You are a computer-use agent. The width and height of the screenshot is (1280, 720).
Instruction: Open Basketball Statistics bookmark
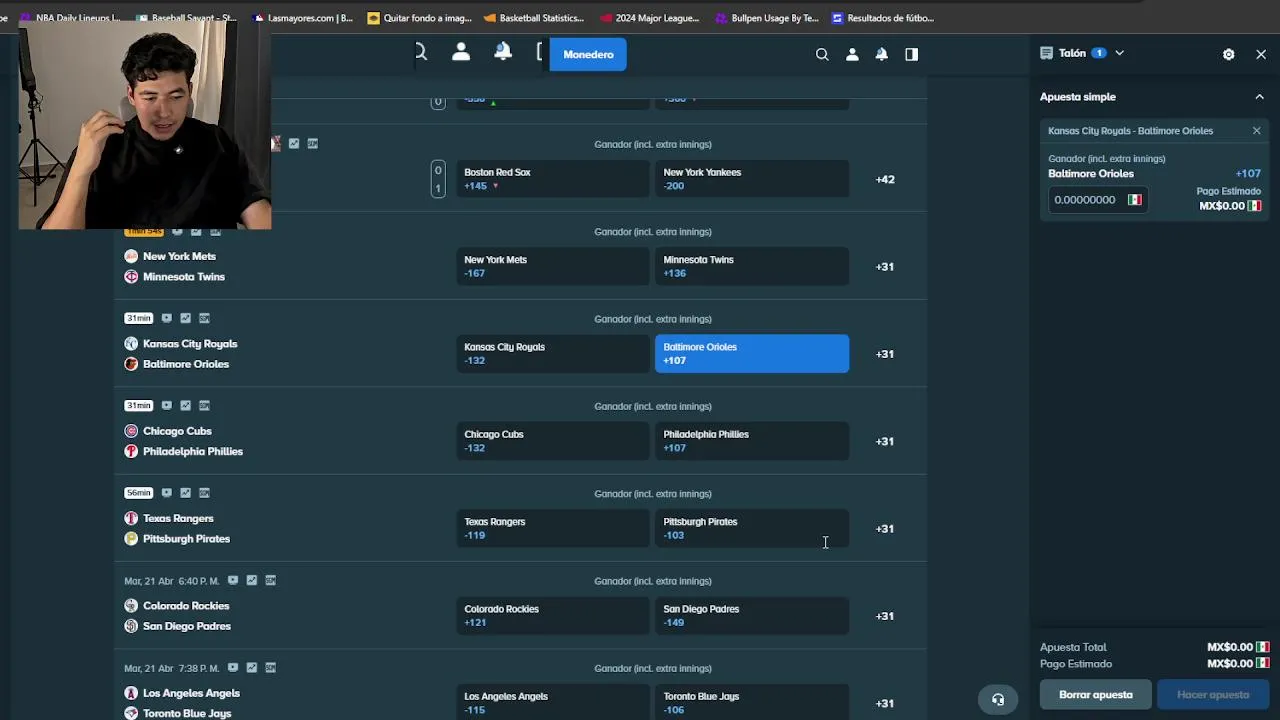pyautogui.click(x=533, y=18)
